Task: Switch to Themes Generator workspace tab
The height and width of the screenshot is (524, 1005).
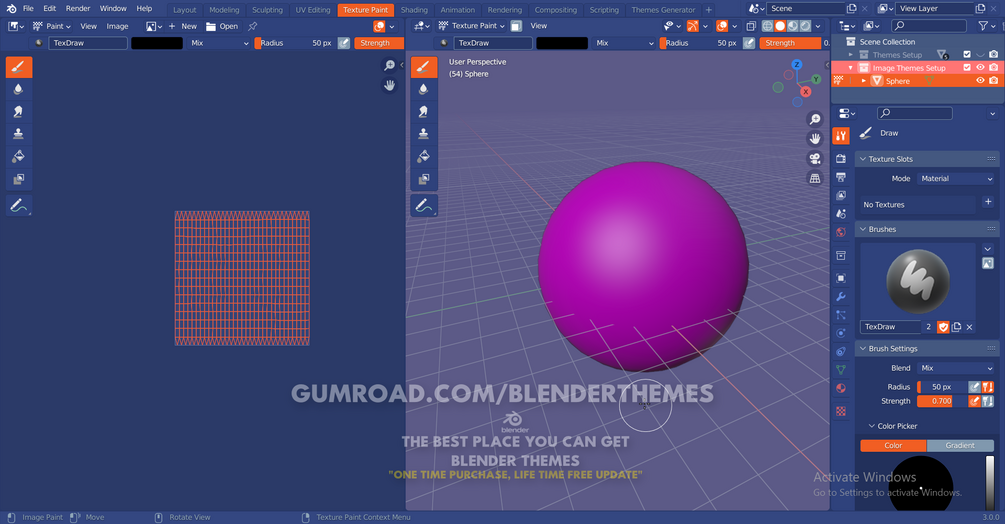Action: pyautogui.click(x=663, y=10)
